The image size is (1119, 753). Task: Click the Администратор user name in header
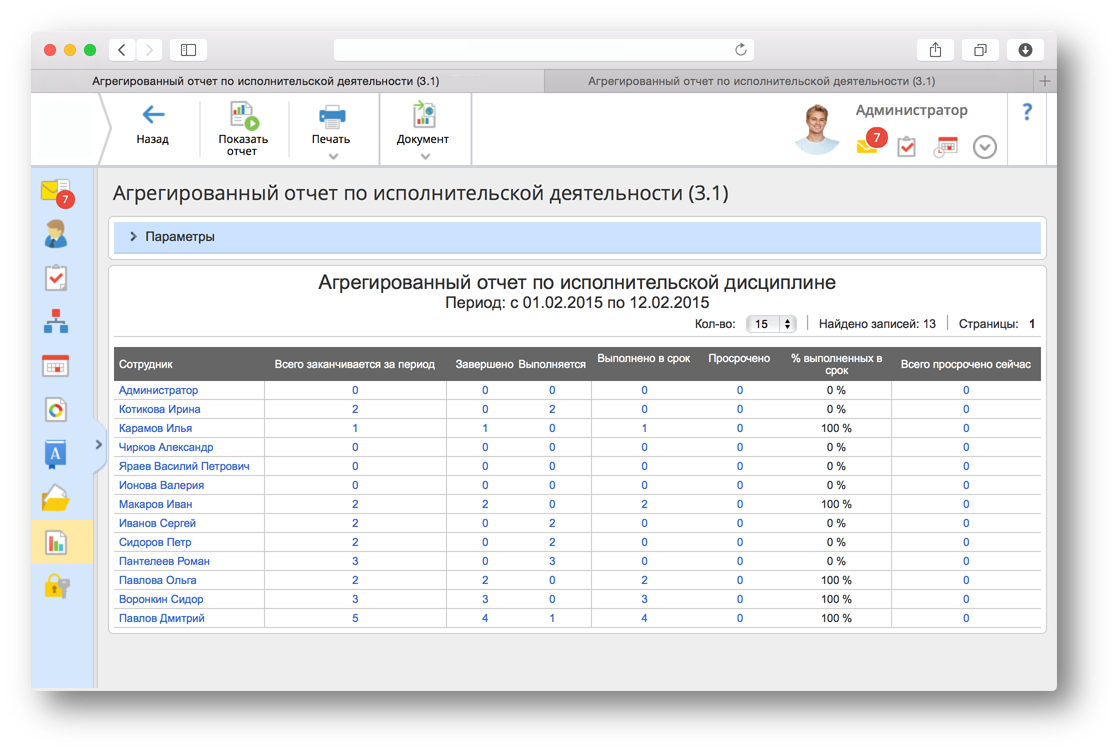tap(911, 110)
